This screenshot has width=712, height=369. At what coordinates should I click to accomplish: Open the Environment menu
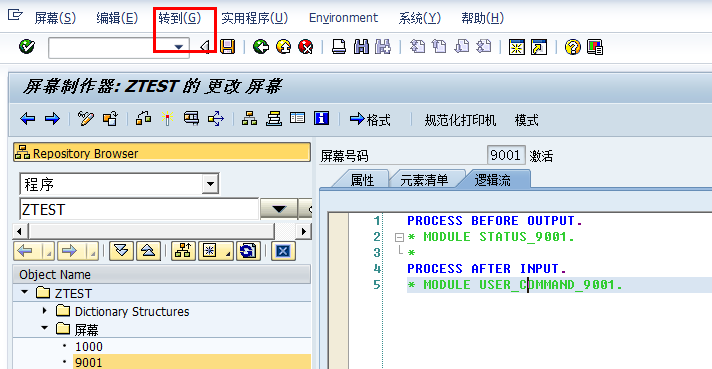(x=343, y=18)
